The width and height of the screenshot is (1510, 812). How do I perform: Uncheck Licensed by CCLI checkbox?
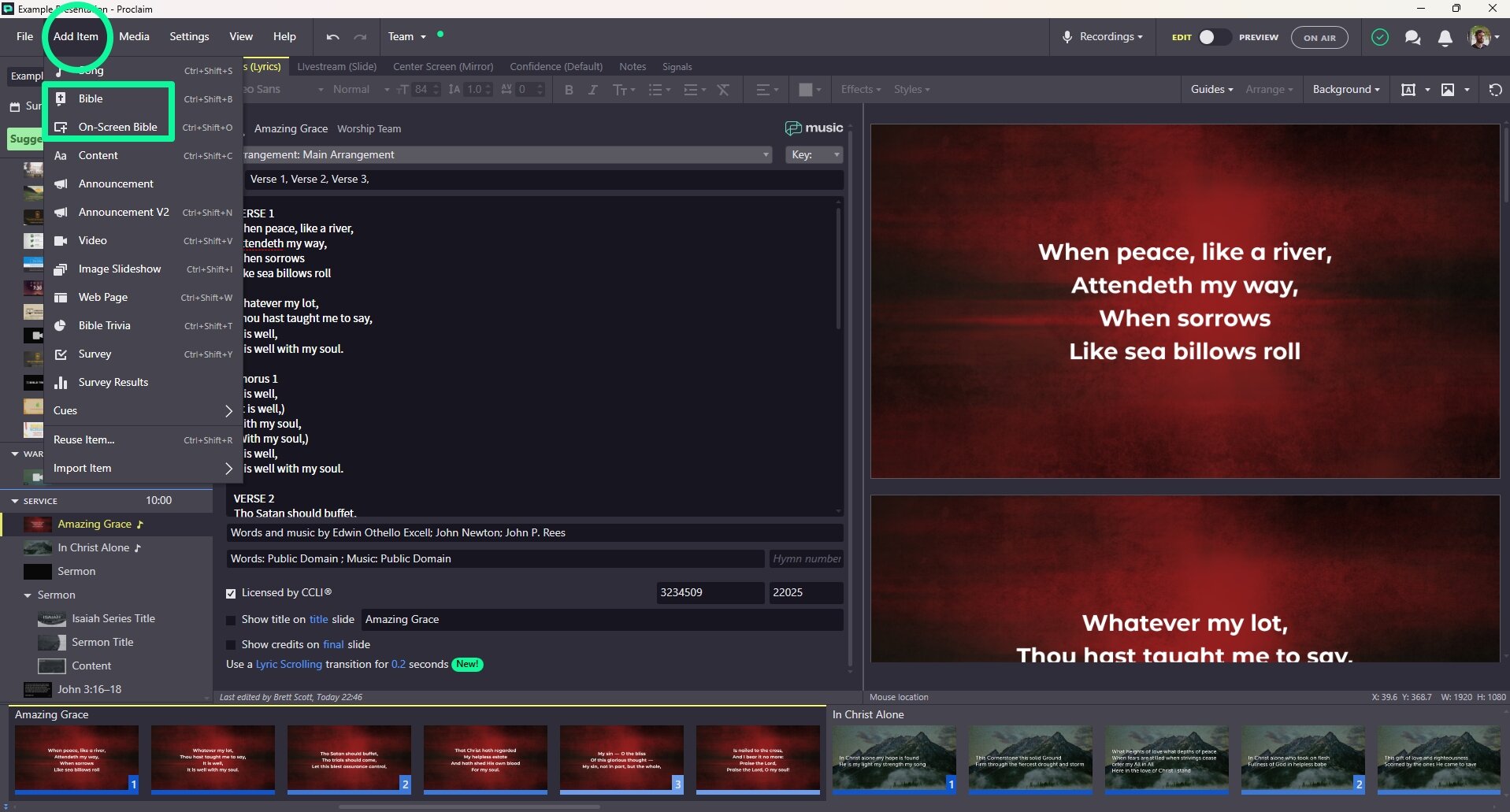231,593
